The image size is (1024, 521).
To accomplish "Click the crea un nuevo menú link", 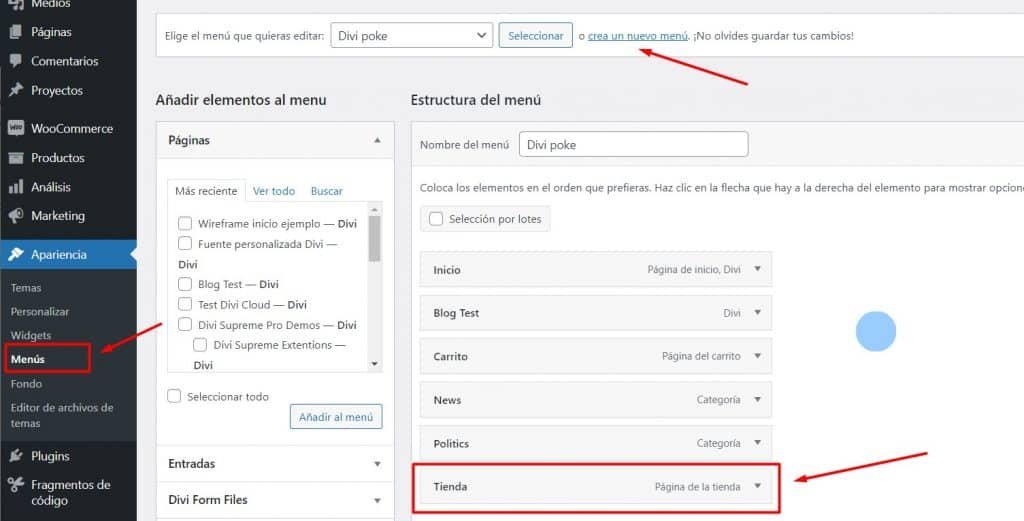I will (x=637, y=36).
